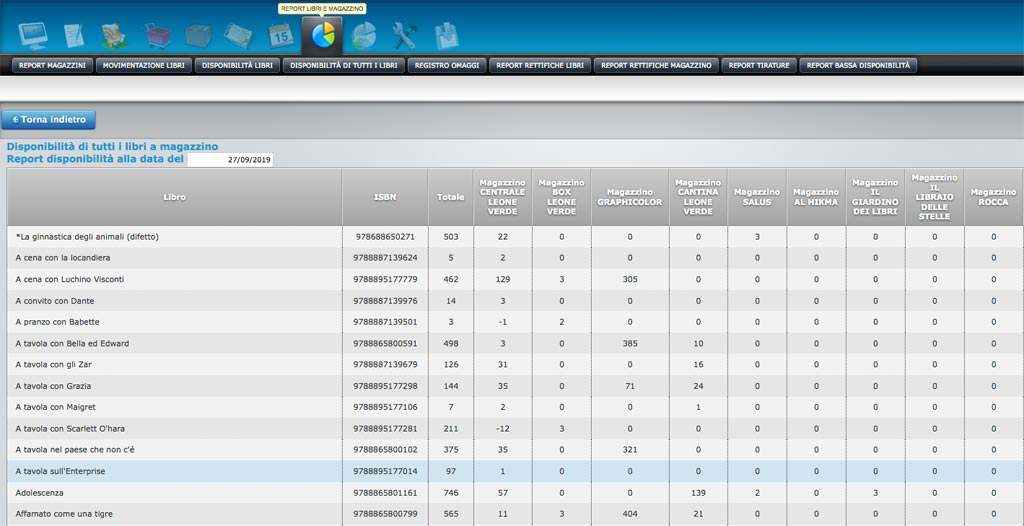The width and height of the screenshot is (1024, 526).
Task: Select highlighted row A tavola sull'Enterprise
Action: click(x=515, y=471)
